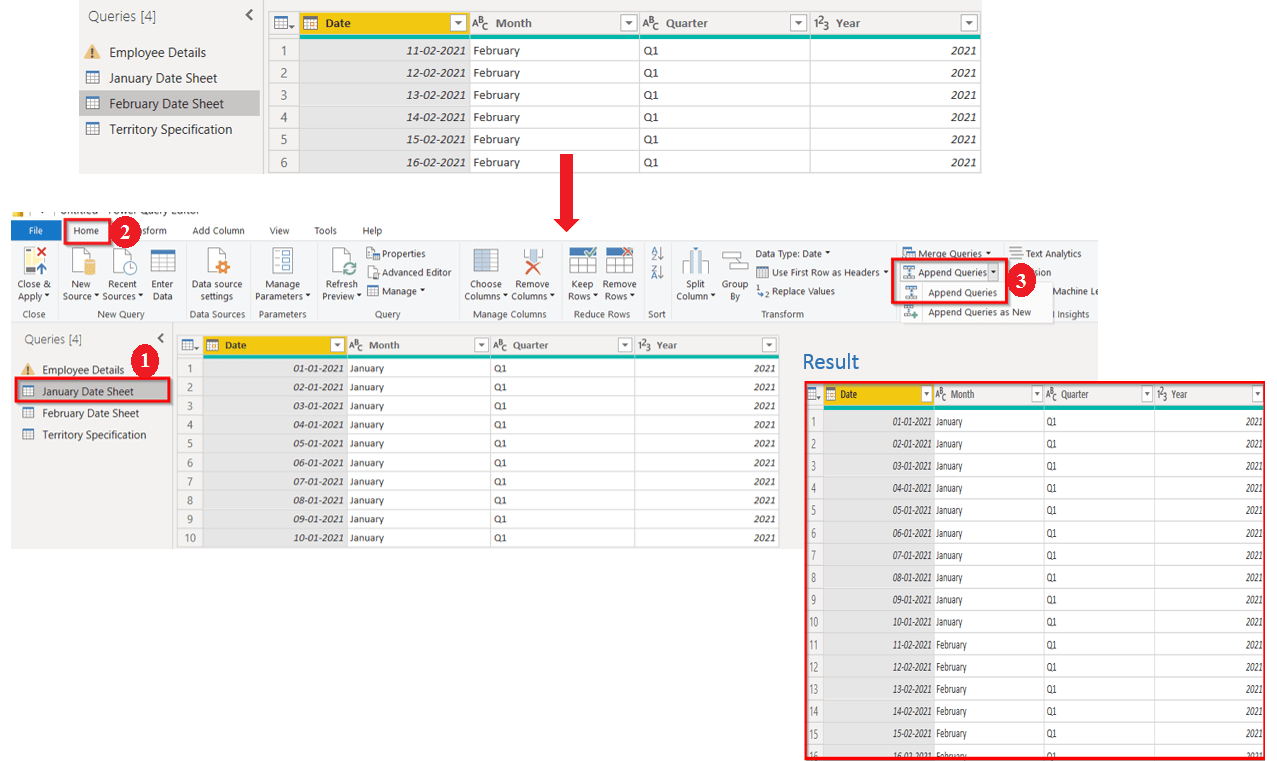This screenshot has height=761, width=1277.
Task: Open the Advanced Editor
Action: pos(409,270)
